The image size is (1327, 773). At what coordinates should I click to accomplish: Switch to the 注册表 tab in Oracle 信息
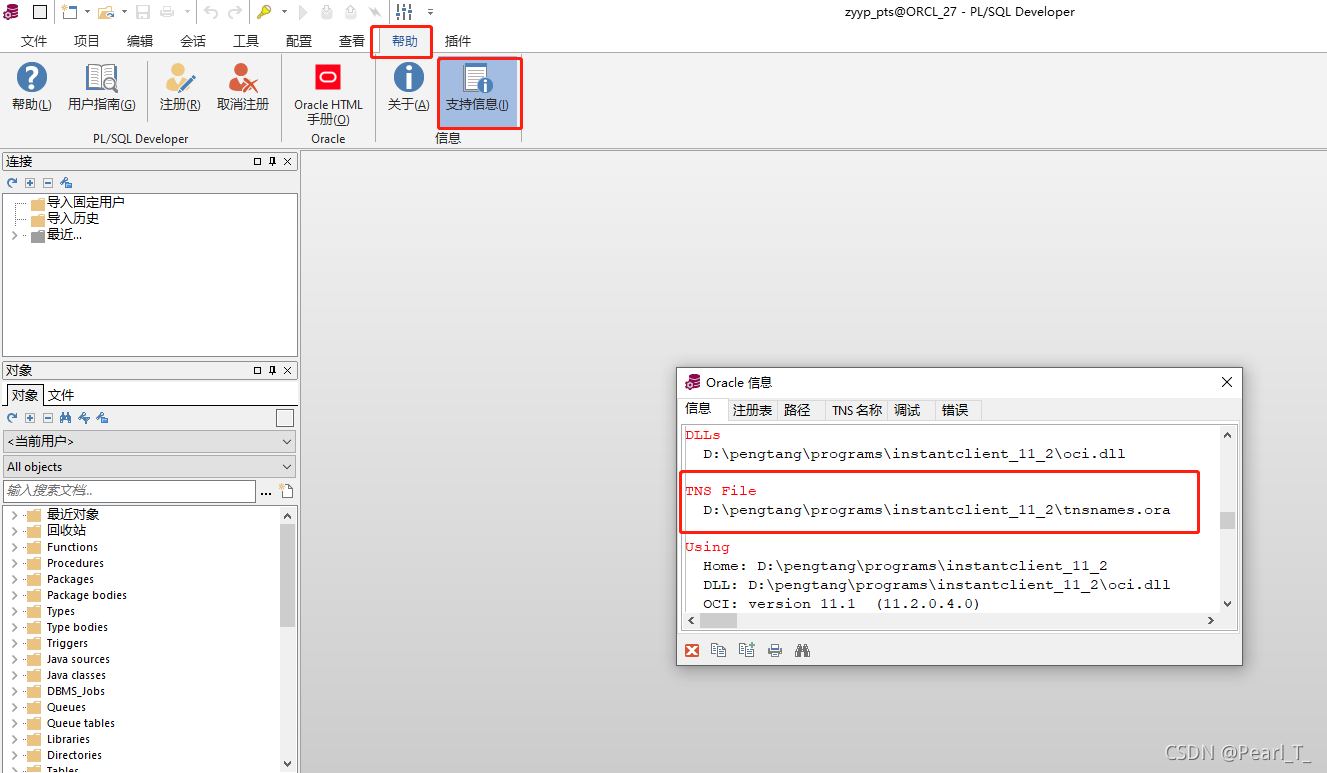pyautogui.click(x=752, y=410)
